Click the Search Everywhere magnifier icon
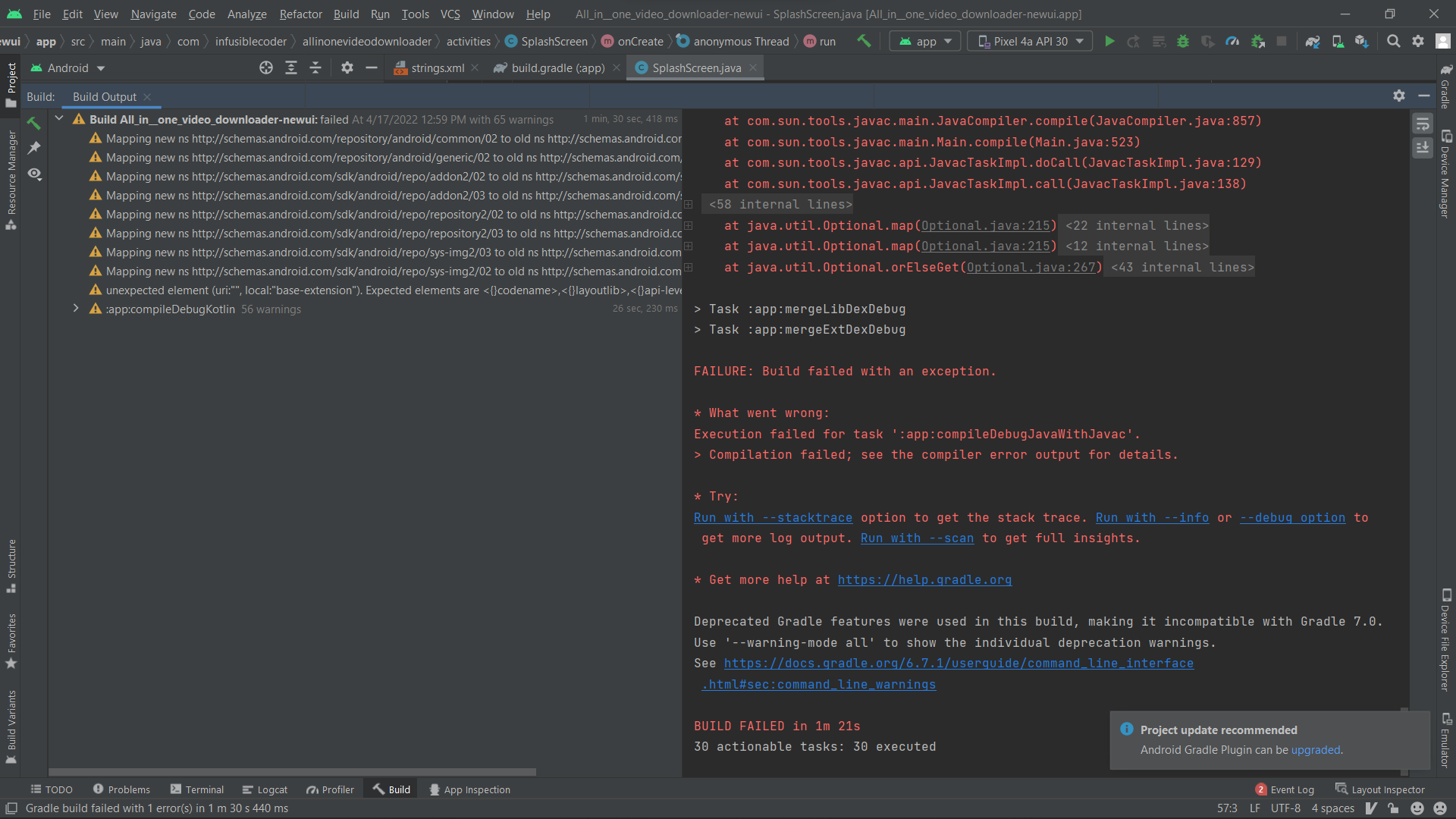This screenshot has width=1456, height=819. tap(1393, 41)
